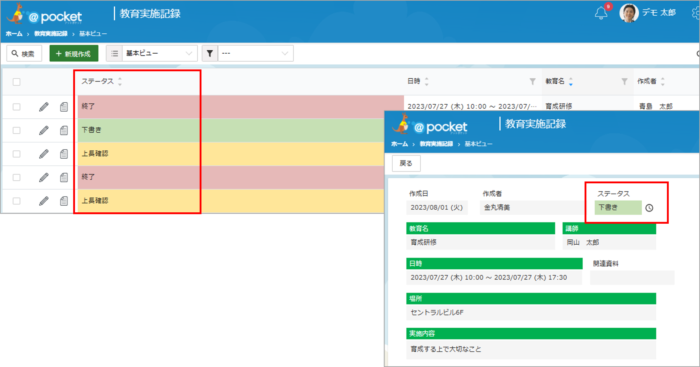Open the notification bell in the list window
Viewport: 700px width, 367px height.
click(601, 13)
